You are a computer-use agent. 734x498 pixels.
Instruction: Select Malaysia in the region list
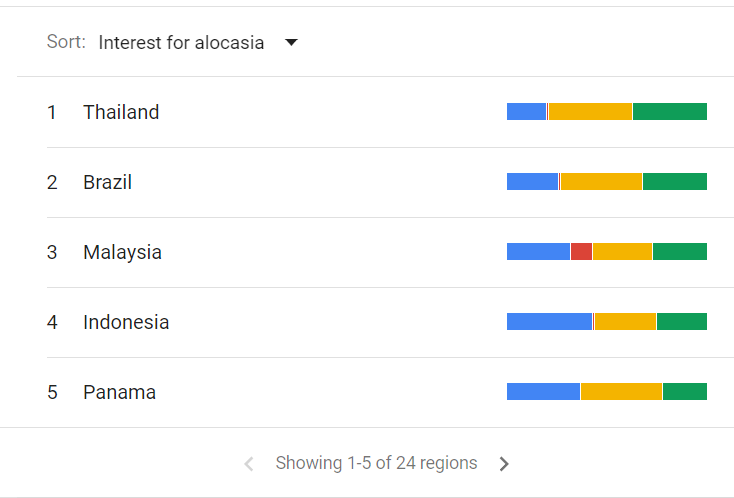tap(122, 252)
